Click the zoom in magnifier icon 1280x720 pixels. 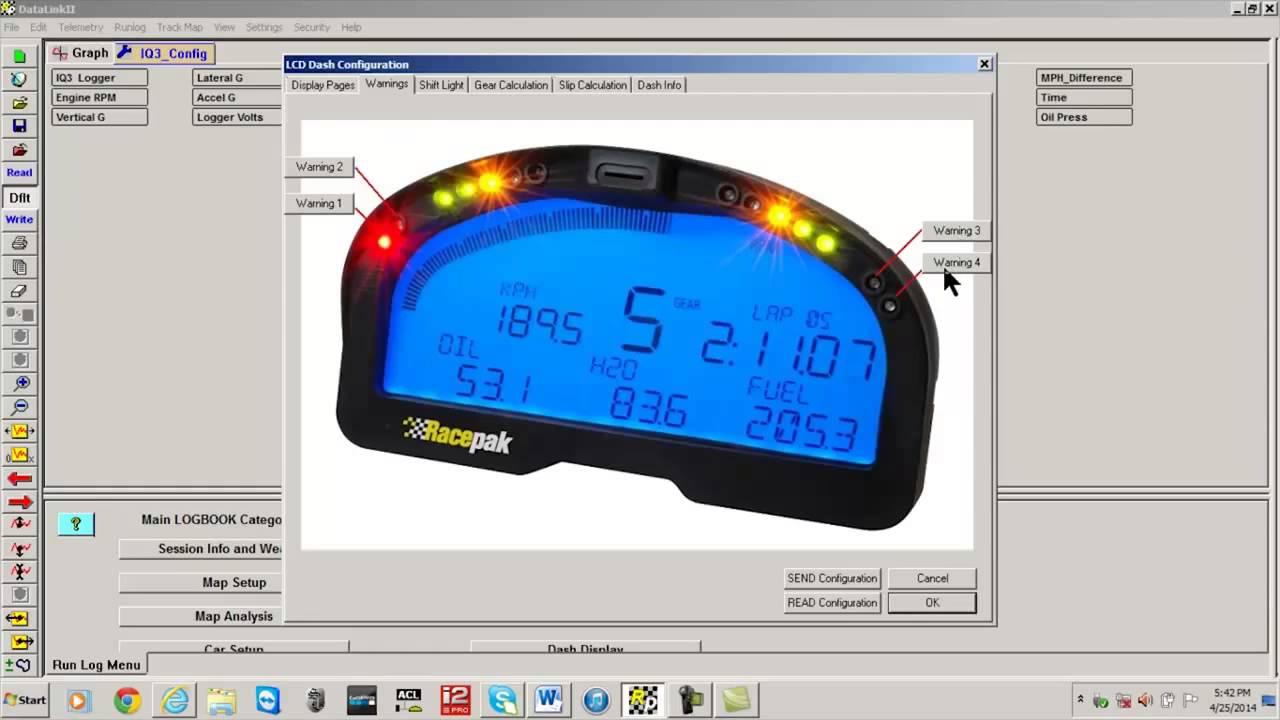click(x=19, y=383)
